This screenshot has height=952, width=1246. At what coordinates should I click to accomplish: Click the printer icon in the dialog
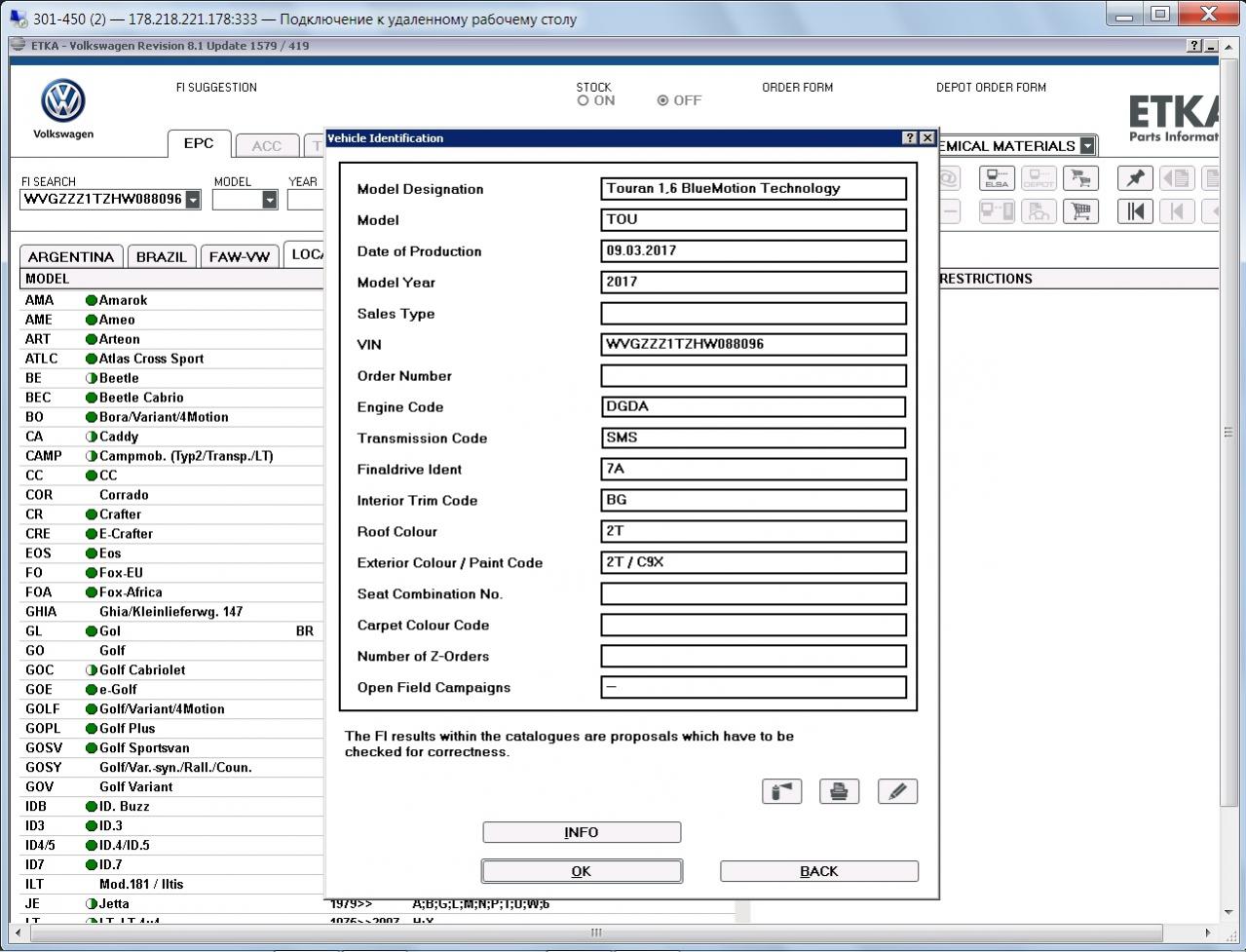coord(839,791)
